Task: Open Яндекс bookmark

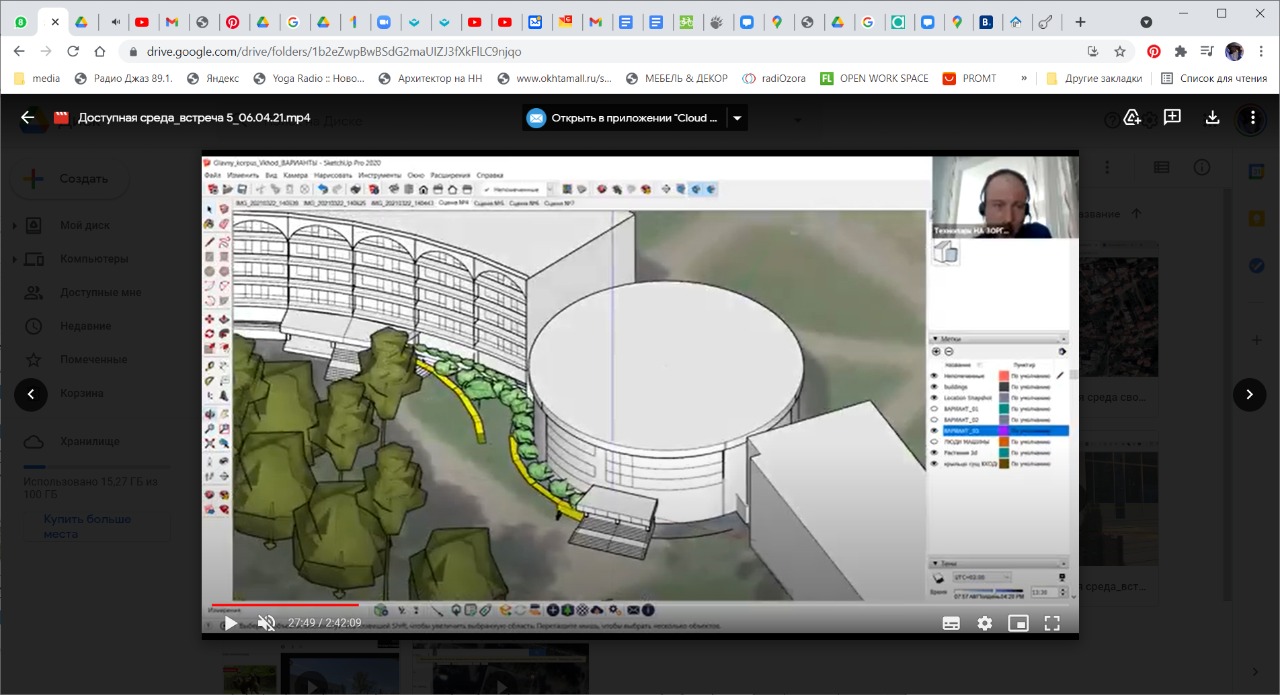Action: click(x=212, y=78)
